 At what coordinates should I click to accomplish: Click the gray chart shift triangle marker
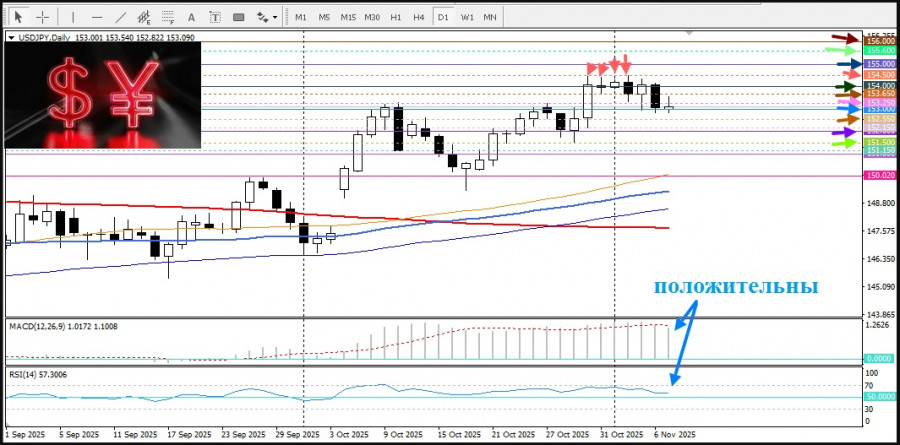[689, 33]
